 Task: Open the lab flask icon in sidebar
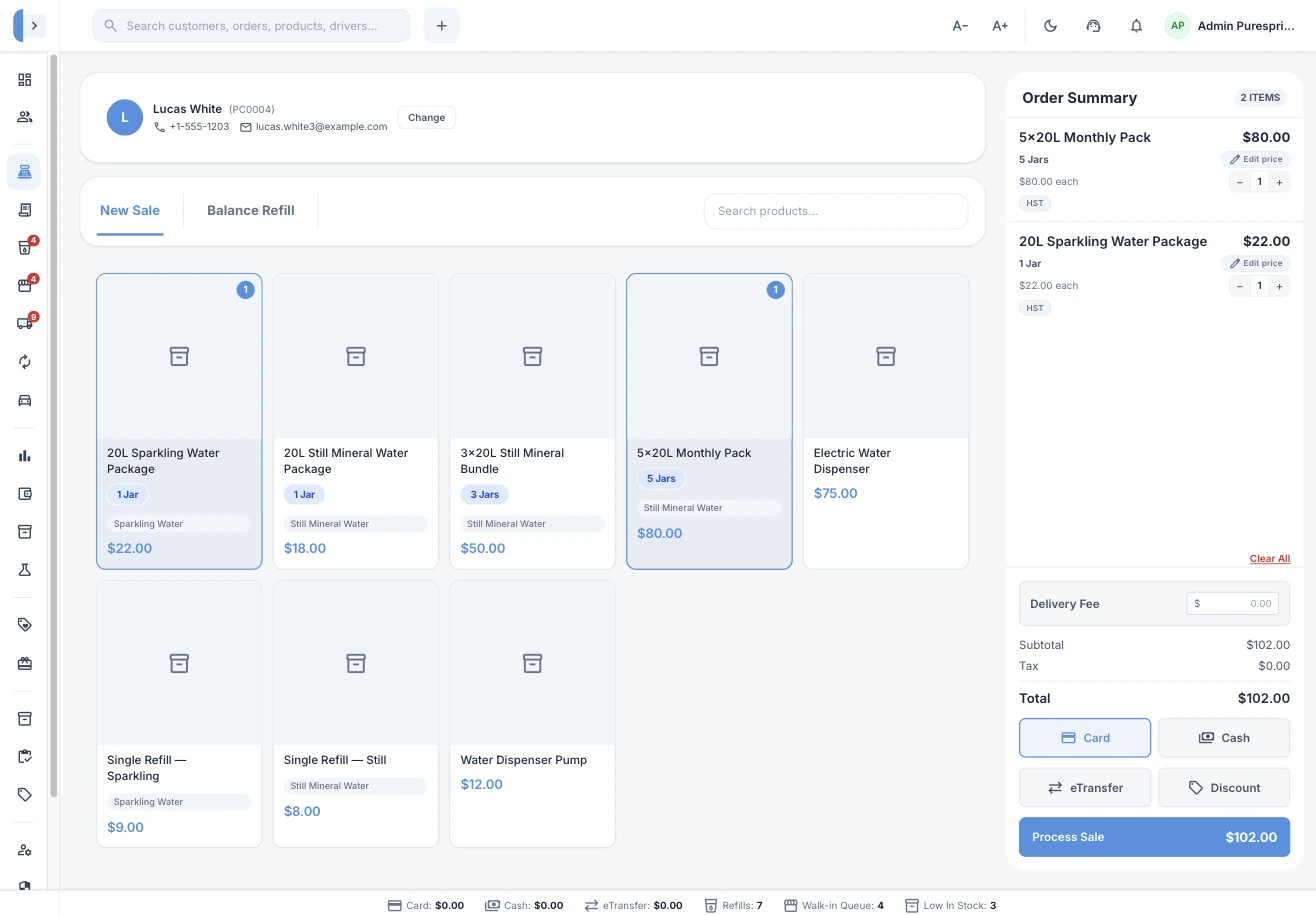24,570
